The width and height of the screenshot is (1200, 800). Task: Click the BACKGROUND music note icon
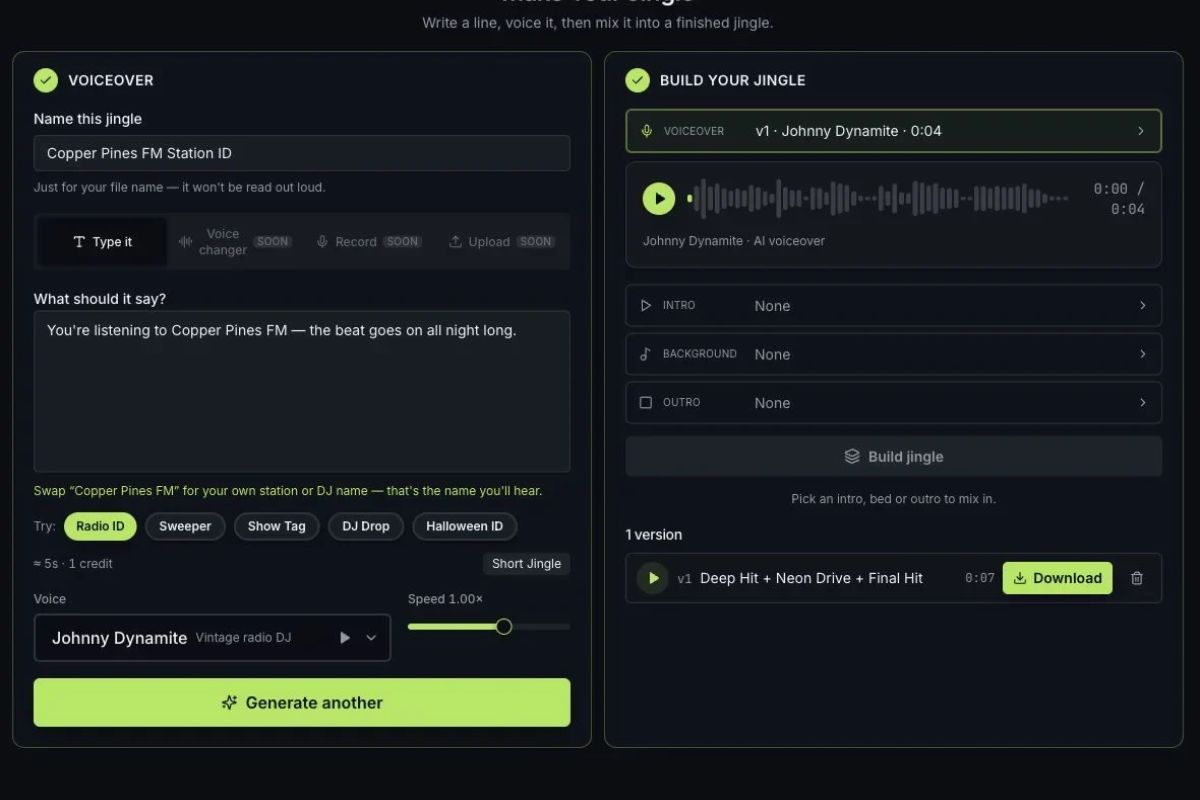(x=646, y=354)
